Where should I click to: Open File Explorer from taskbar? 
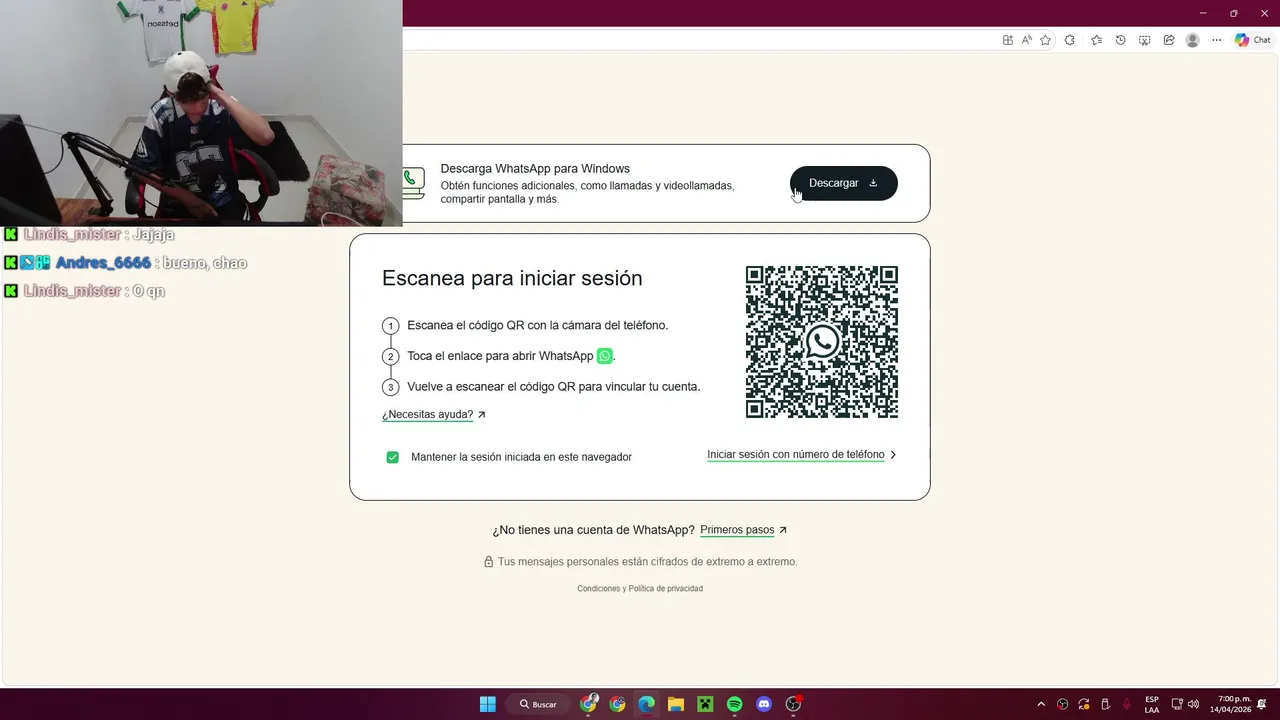point(676,704)
